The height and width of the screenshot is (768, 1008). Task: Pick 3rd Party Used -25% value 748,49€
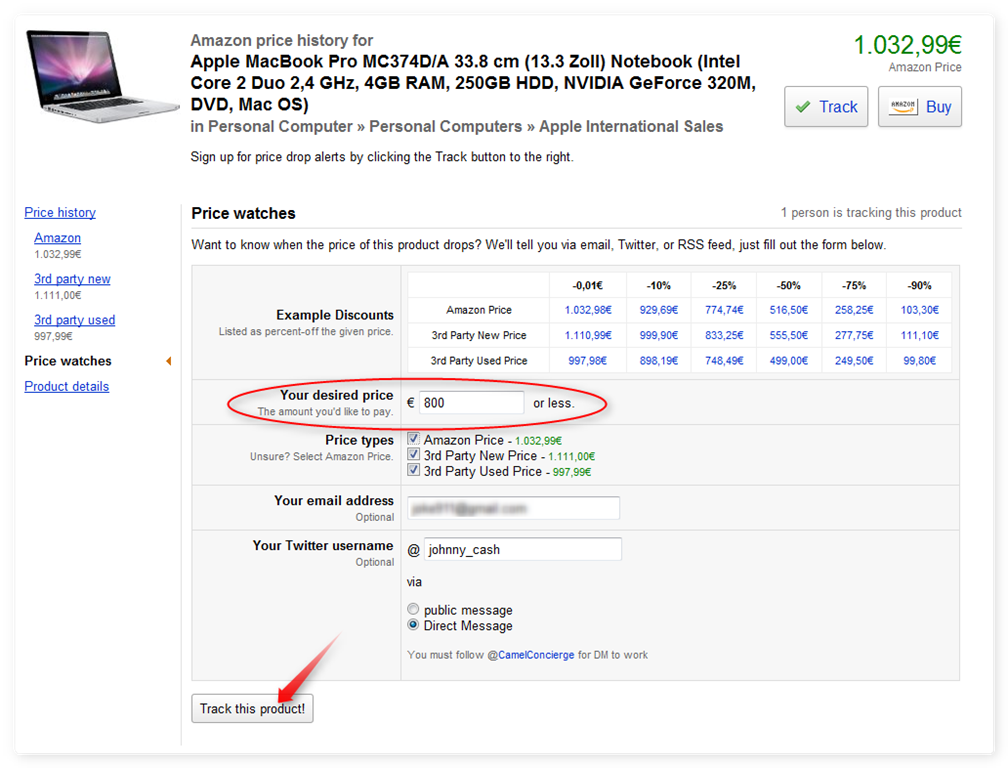(724, 361)
